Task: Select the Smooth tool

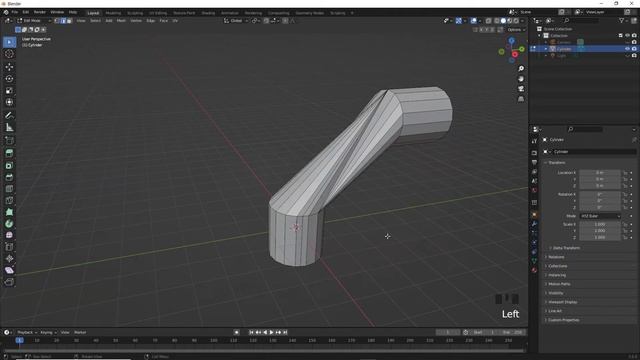Action: pyautogui.click(x=9, y=235)
